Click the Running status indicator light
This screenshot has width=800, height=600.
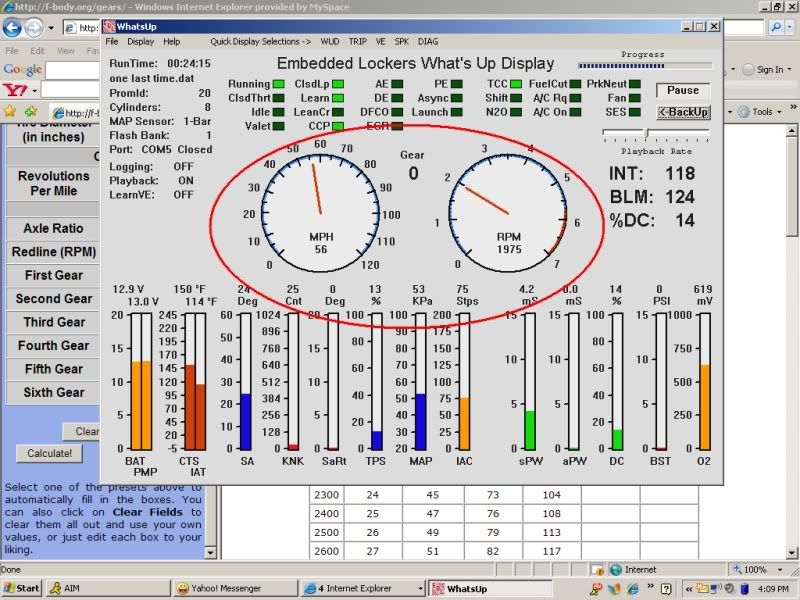[x=279, y=84]
